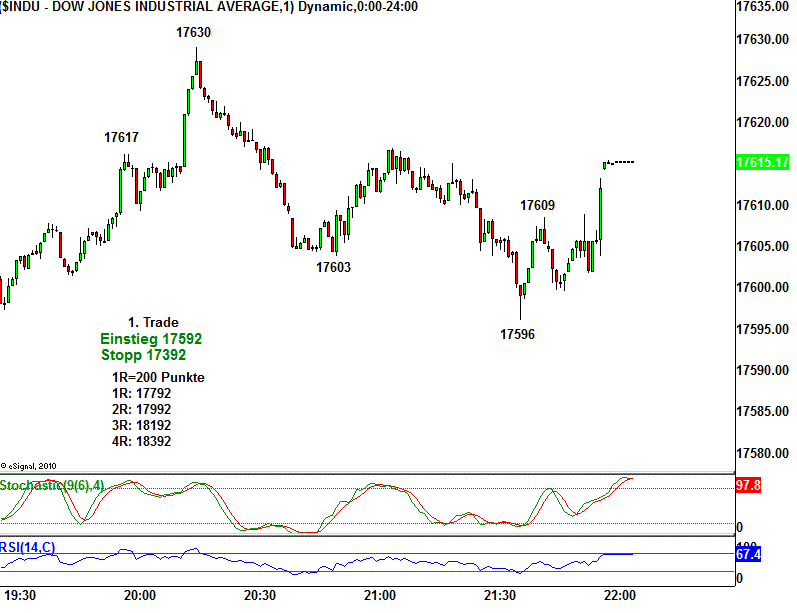Click the 1R=200 Punkte note

pyautogui.click(x=158, y=377)
